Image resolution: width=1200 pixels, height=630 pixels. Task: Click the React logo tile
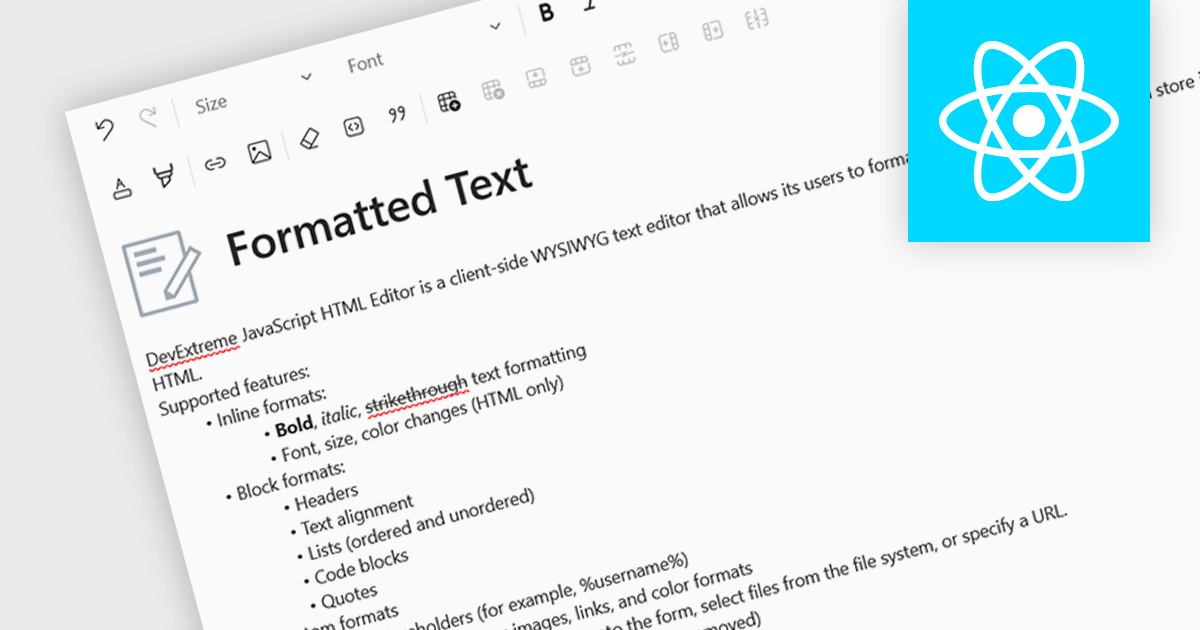coord(1028,121)
